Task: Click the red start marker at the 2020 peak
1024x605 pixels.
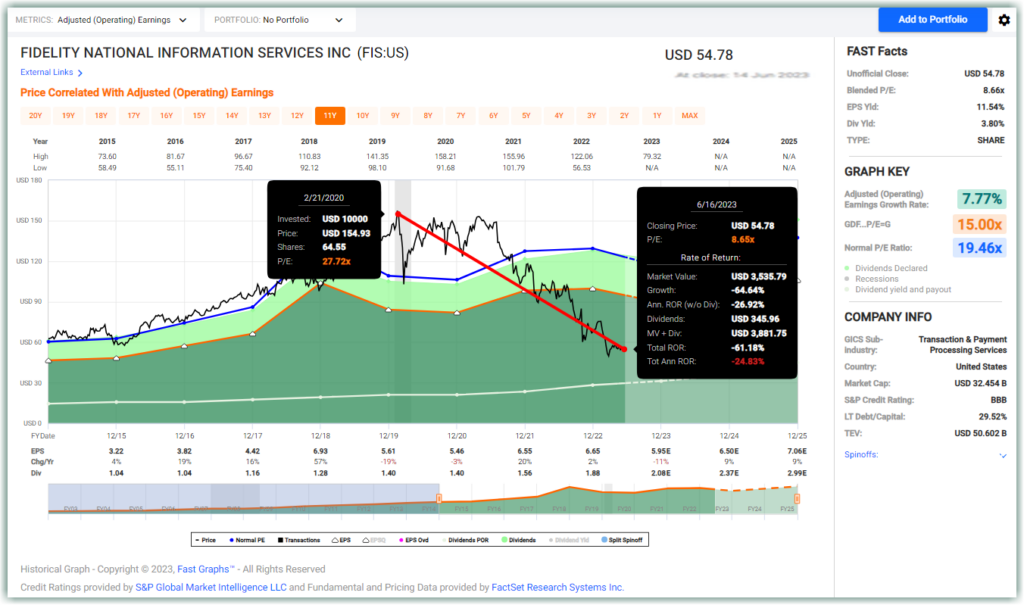Action: coord(398,214)
